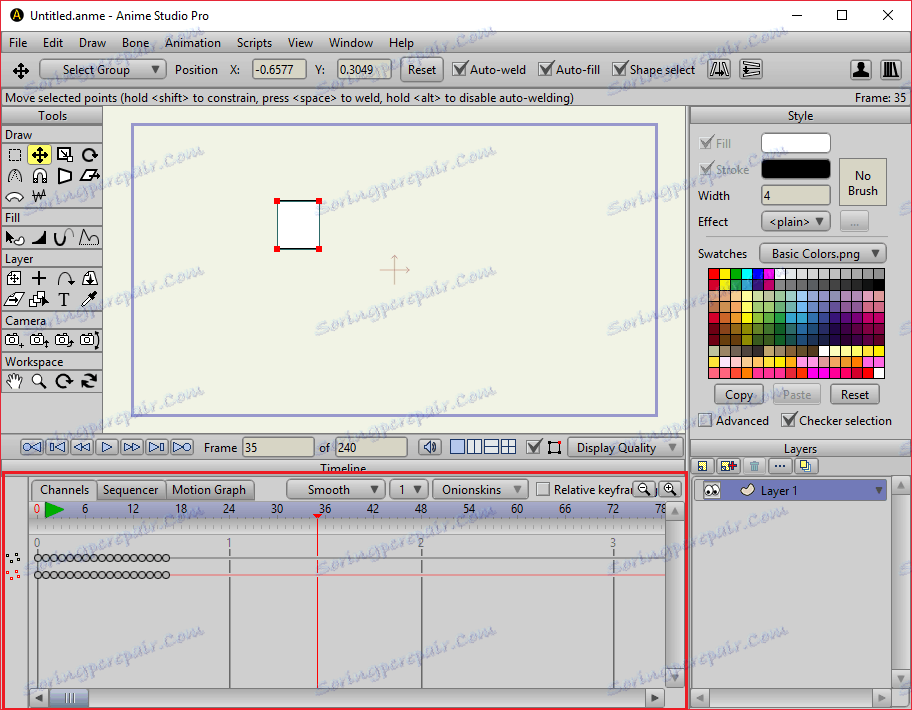The height and width of the screenshot is (710, 912).
Task: Toggle the Fill checkbox in Style
Action: [x=706, y=142]
